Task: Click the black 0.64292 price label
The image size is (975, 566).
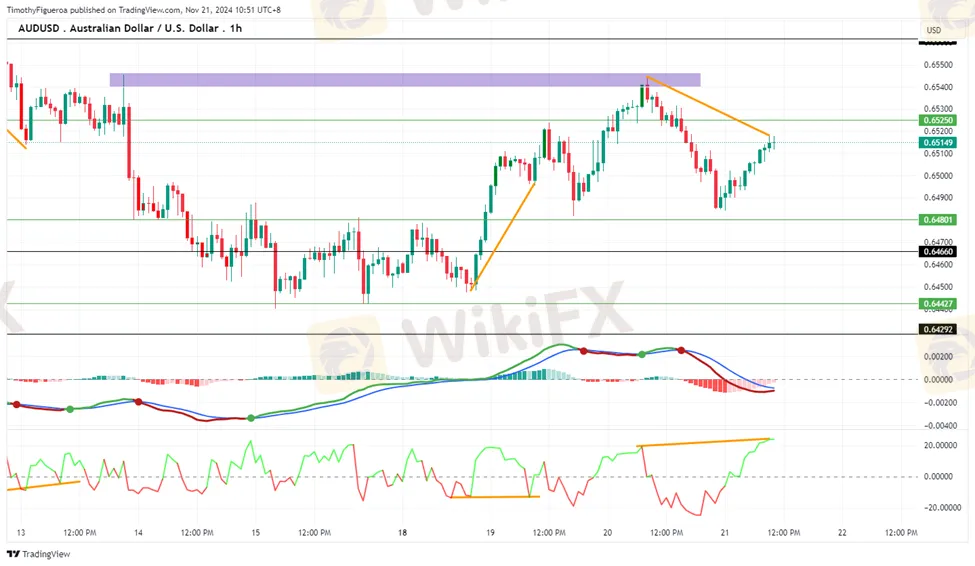Action: point(937,328)
